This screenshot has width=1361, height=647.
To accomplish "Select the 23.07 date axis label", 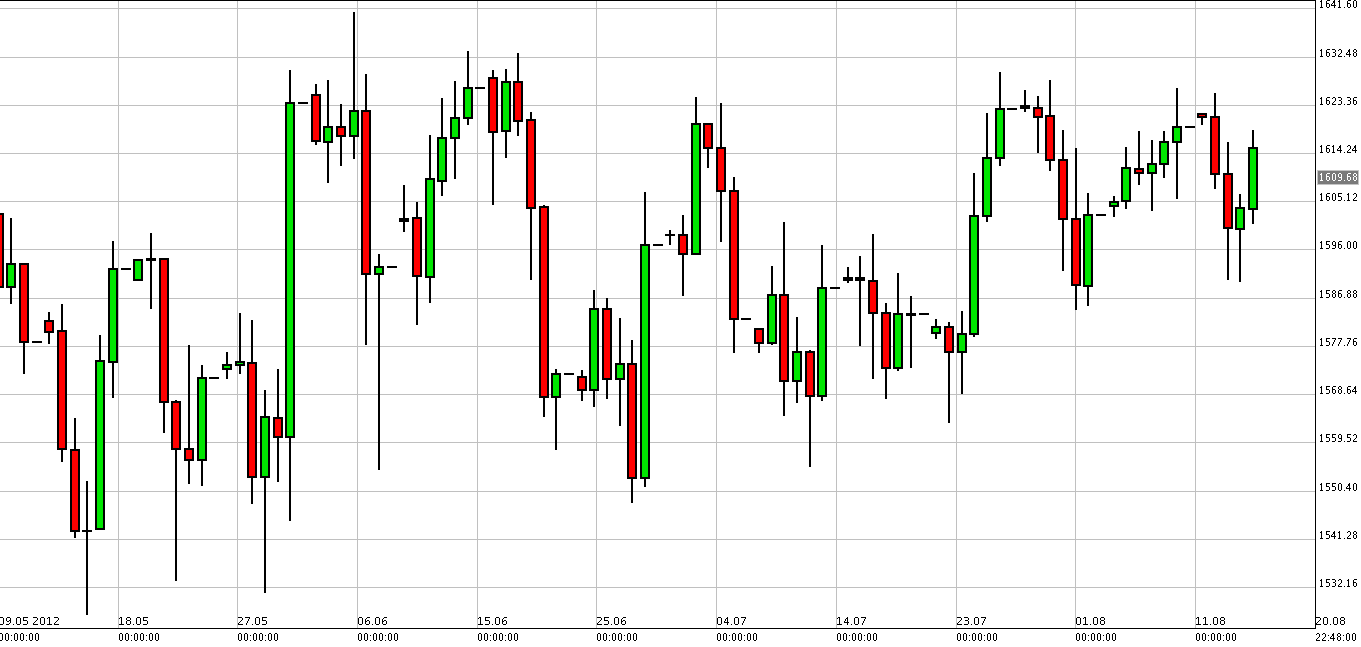I will tap(971, 621).
